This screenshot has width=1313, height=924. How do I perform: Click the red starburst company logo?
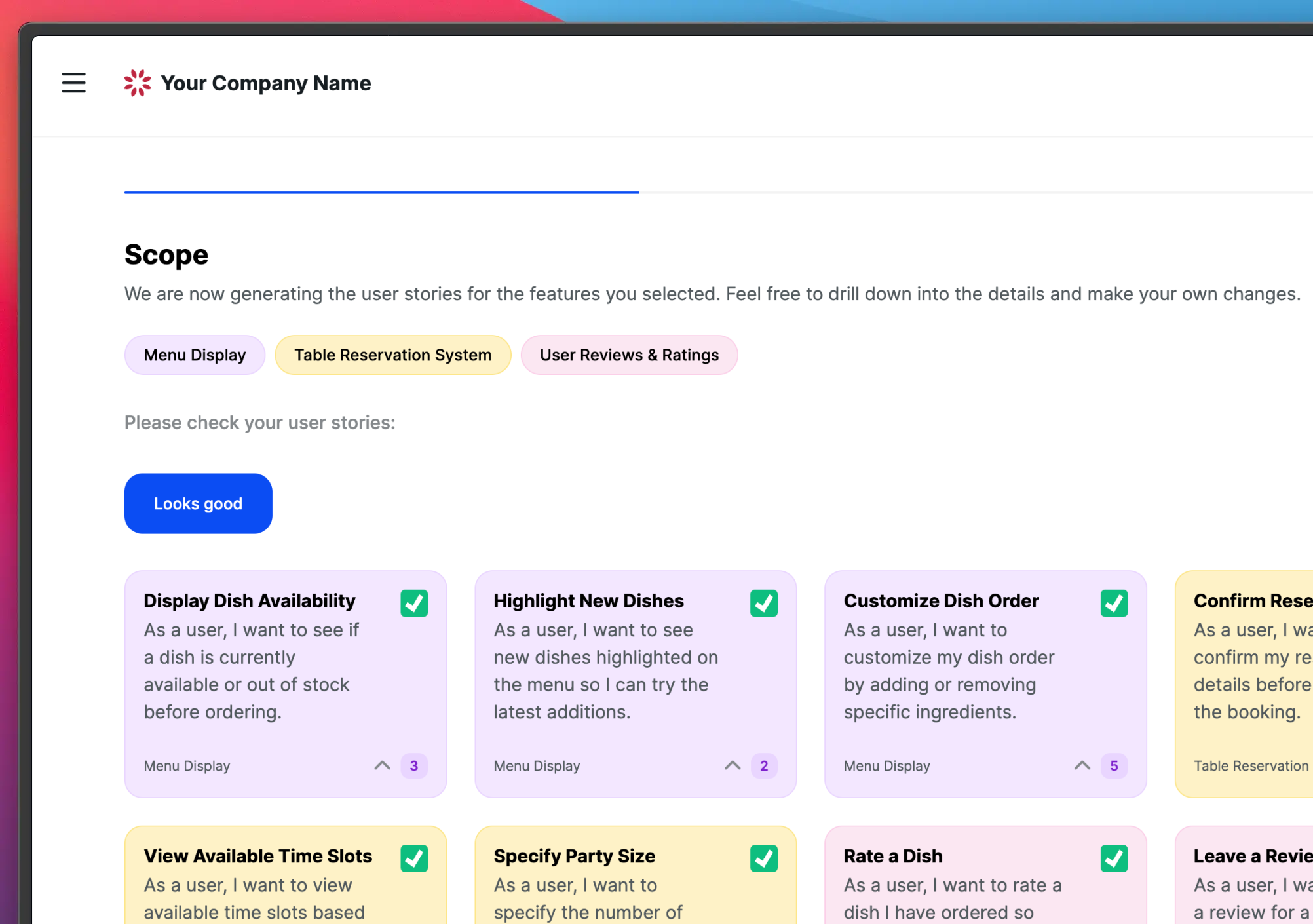click(x=138, y=83)
